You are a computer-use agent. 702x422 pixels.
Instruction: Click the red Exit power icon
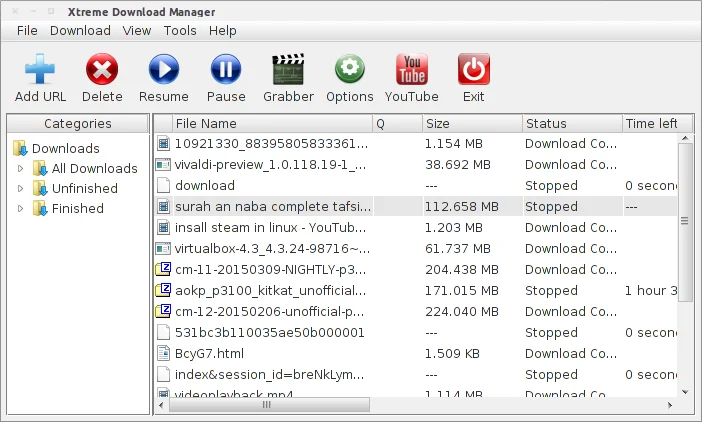pyautogui.click(x=474, y=69)
